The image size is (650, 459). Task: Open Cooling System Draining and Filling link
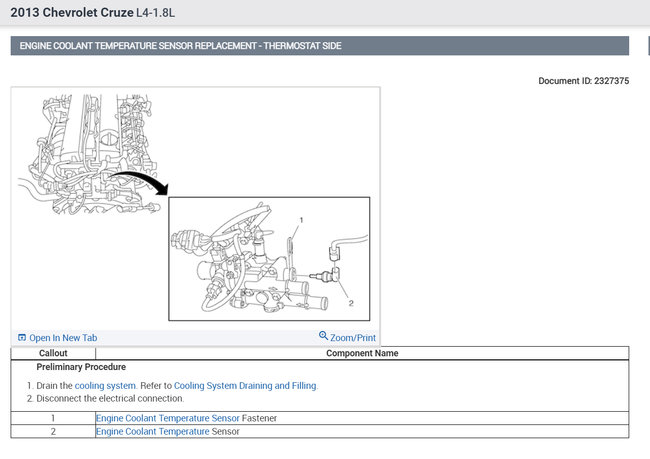click(x=245, y=386)
